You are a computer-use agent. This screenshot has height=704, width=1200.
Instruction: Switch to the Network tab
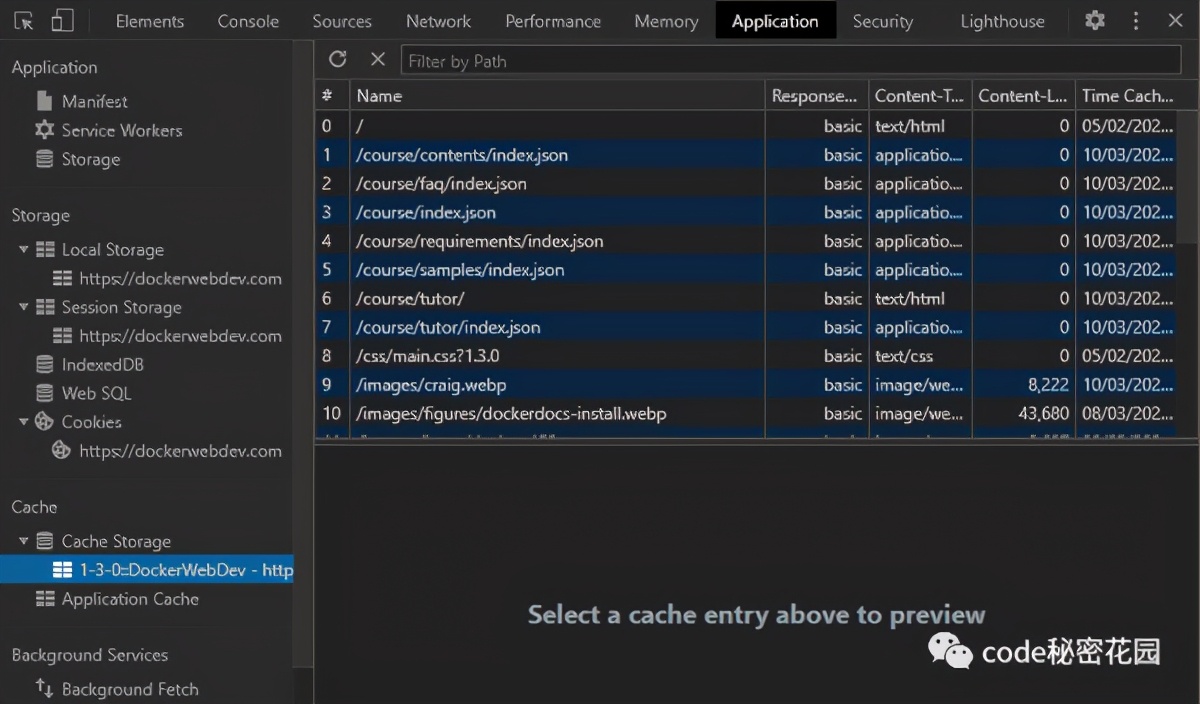438,20
